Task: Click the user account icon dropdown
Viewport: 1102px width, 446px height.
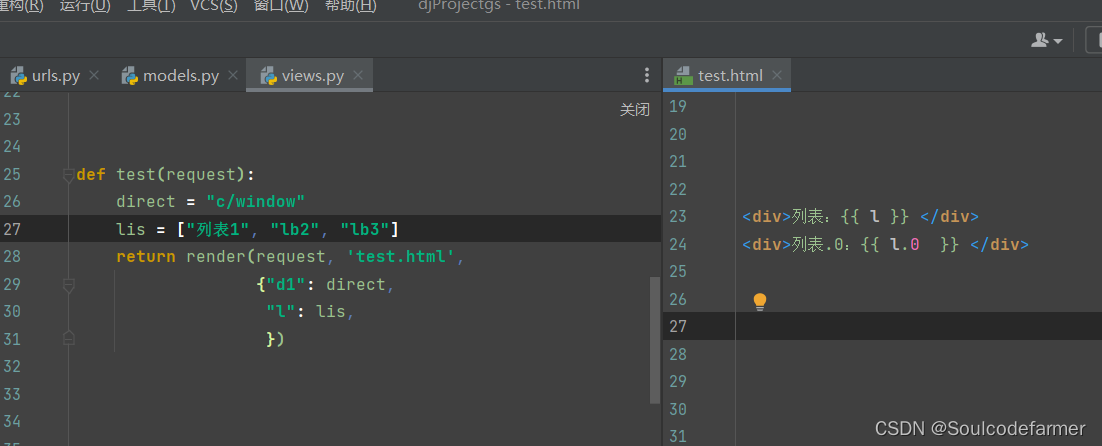Action: pyautogui.click(x=1046, y=40)
